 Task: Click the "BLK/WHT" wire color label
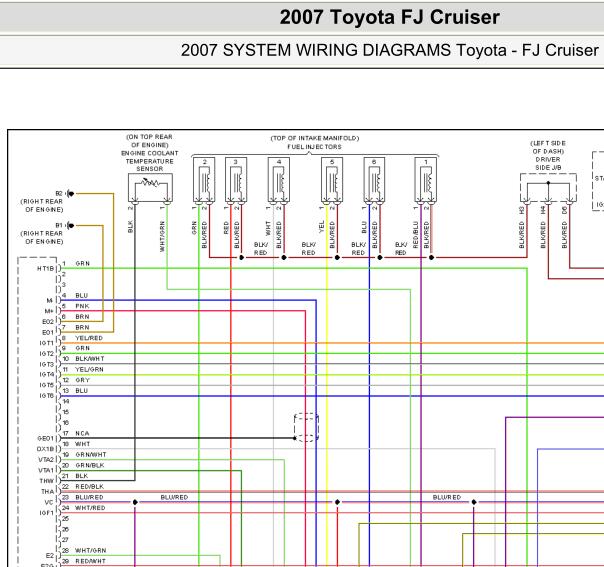[x=90, y=359]
